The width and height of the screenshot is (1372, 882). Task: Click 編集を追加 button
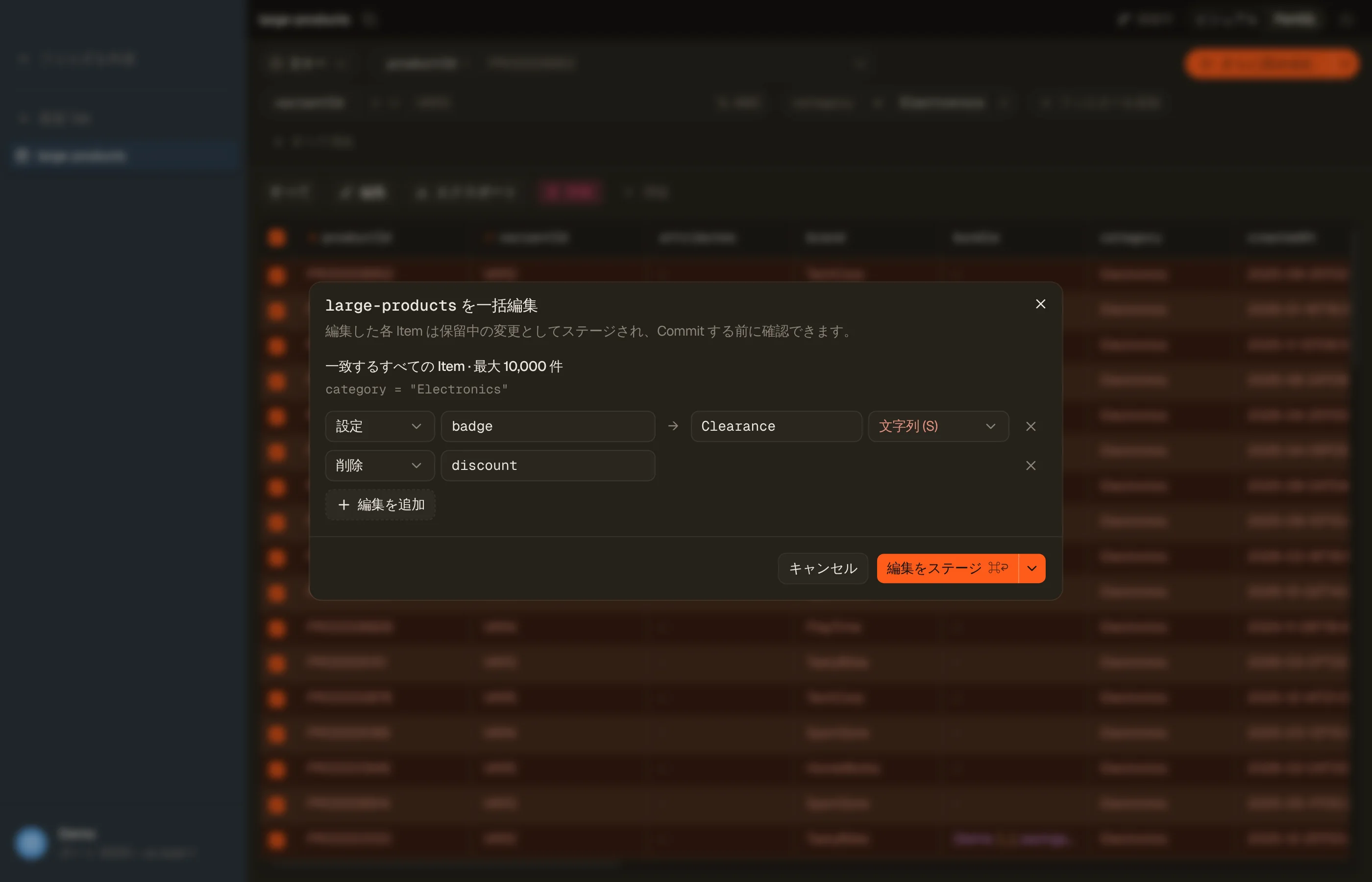point(380,505)
